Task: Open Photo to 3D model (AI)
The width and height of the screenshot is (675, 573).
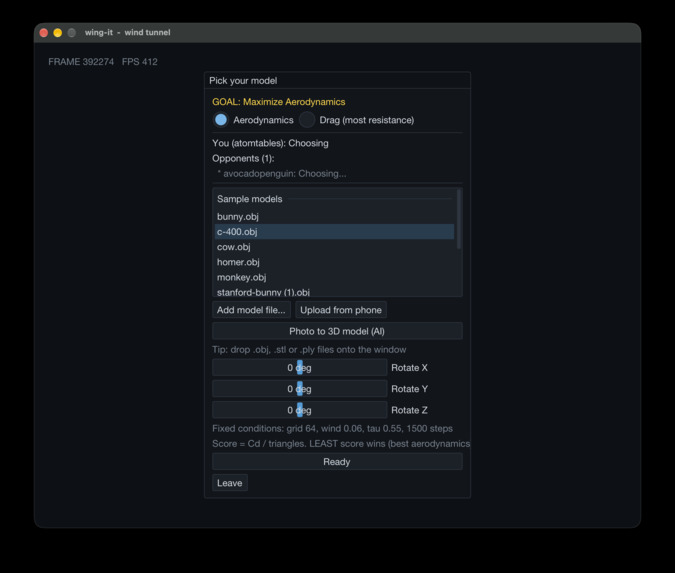Action: pos(337,331)
